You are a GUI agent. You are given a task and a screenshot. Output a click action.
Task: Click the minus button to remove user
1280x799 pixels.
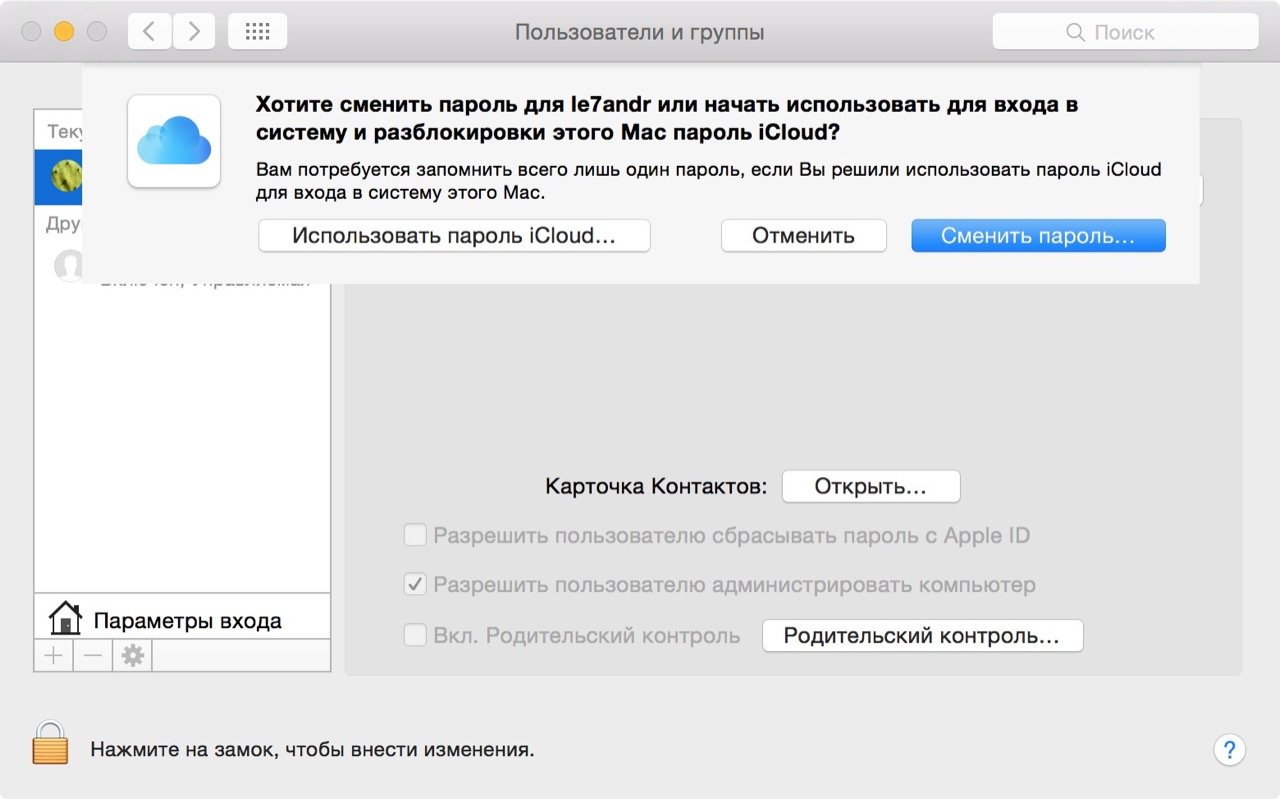[93, 656]
